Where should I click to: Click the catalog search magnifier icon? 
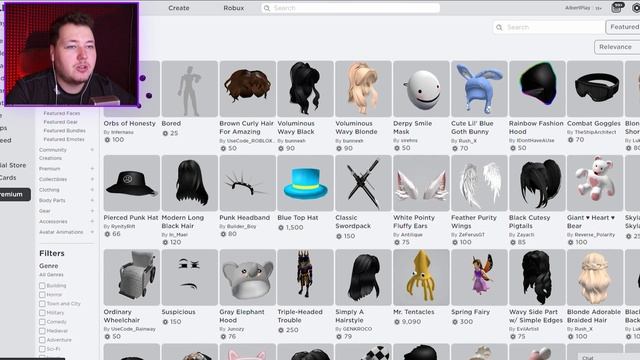pyautogui.click(x=499, y=27)
